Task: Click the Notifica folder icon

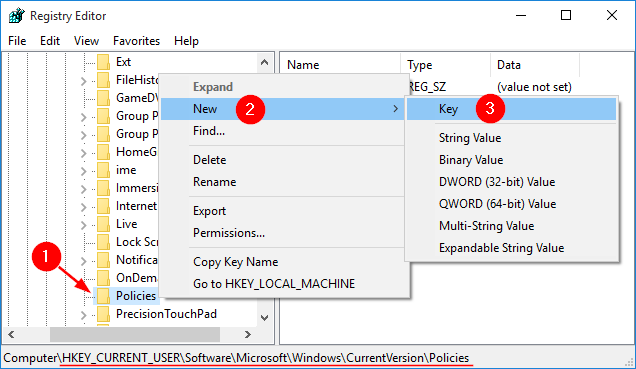Action: pos(103,260)
